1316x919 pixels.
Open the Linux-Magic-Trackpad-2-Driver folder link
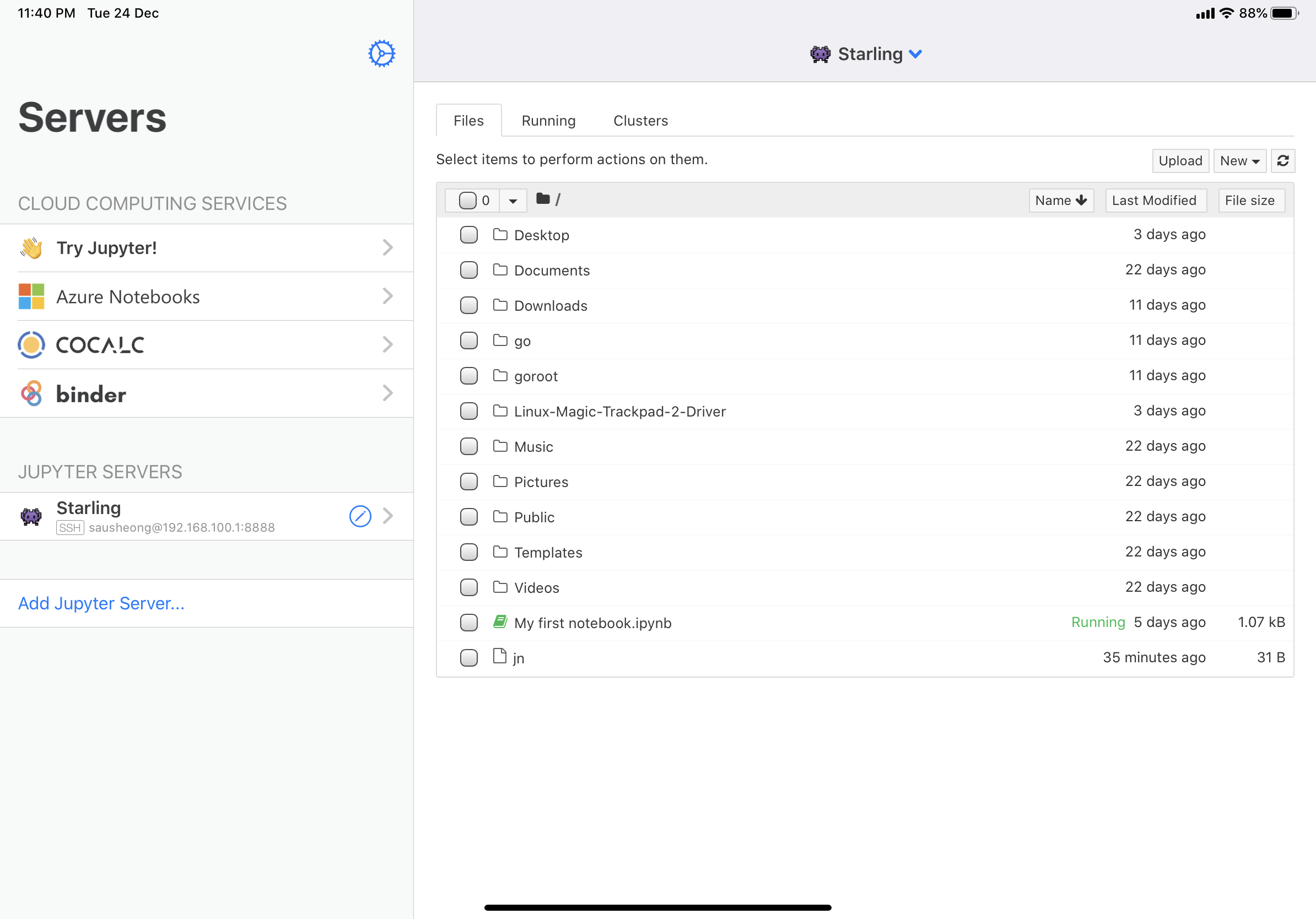pyautogui.click(x=619, y=412)
